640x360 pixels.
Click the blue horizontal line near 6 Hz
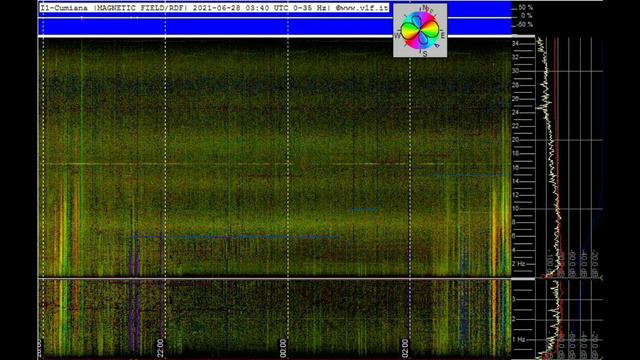[234, 237]
